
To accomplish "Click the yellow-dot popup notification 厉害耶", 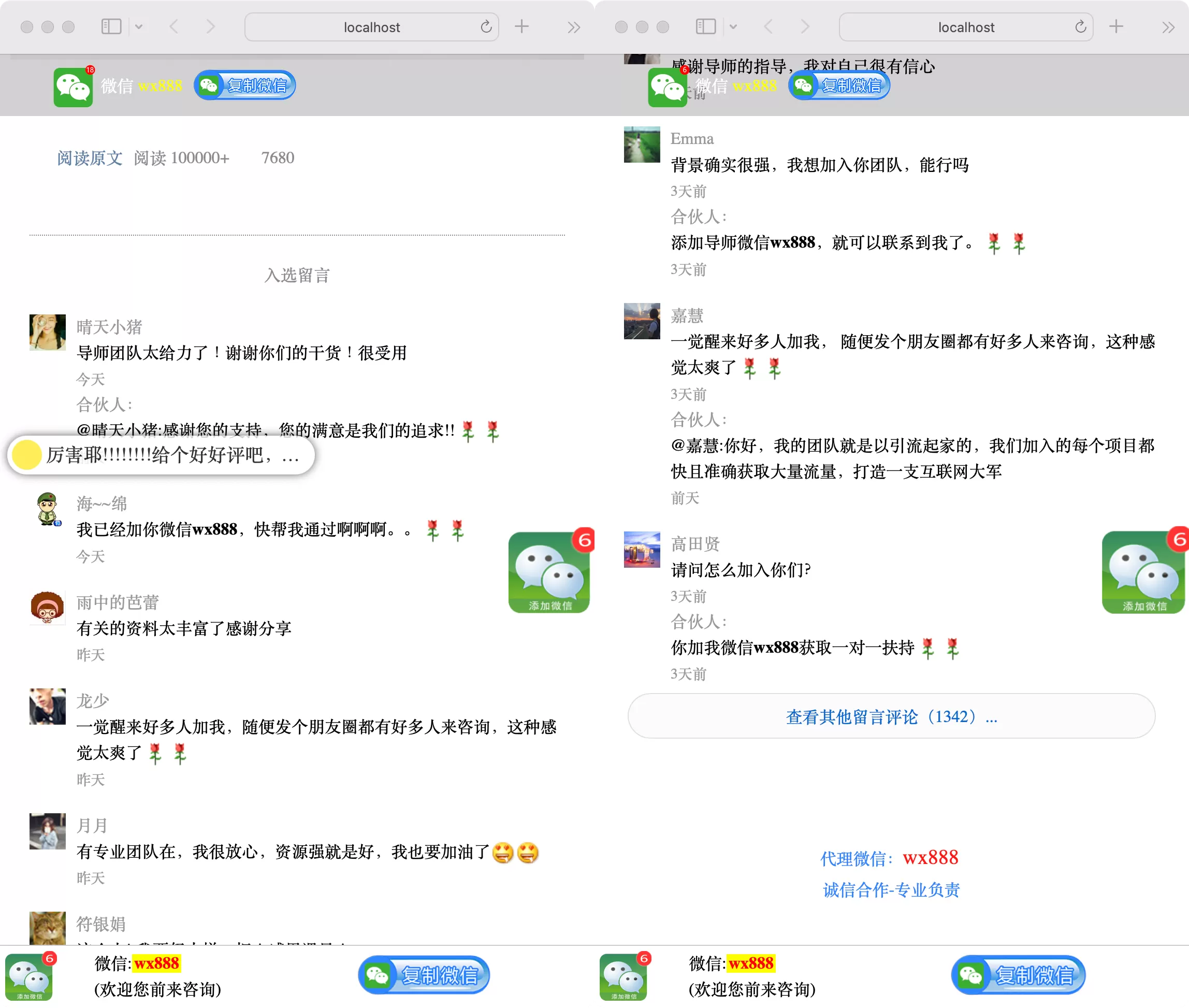I will (161, 455).
